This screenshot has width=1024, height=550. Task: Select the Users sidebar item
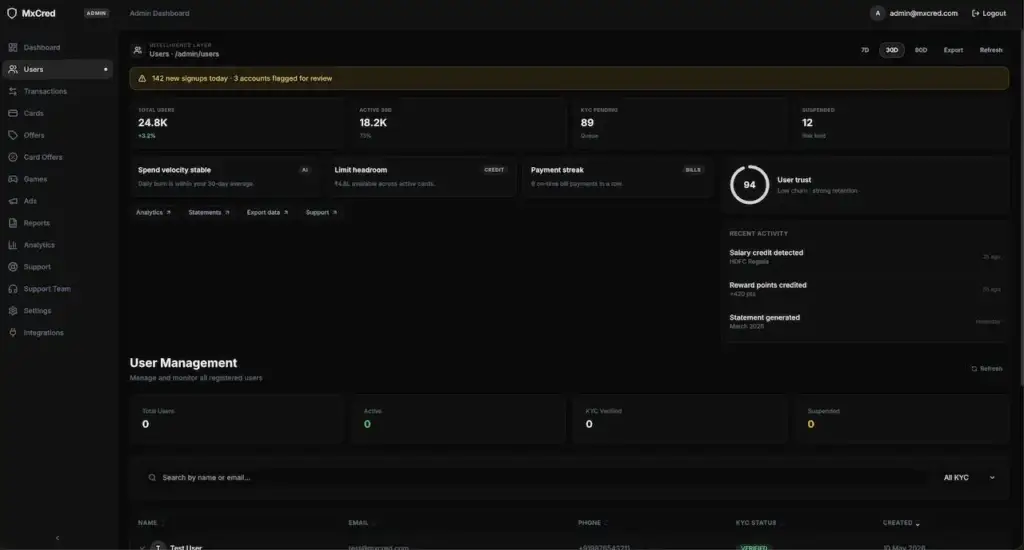point(57,69)
